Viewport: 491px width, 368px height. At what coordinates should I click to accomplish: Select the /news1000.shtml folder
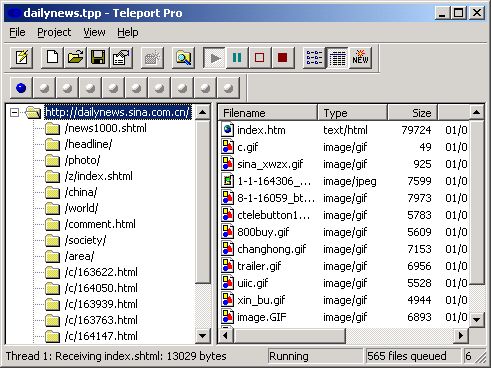(x=106, y=128)
